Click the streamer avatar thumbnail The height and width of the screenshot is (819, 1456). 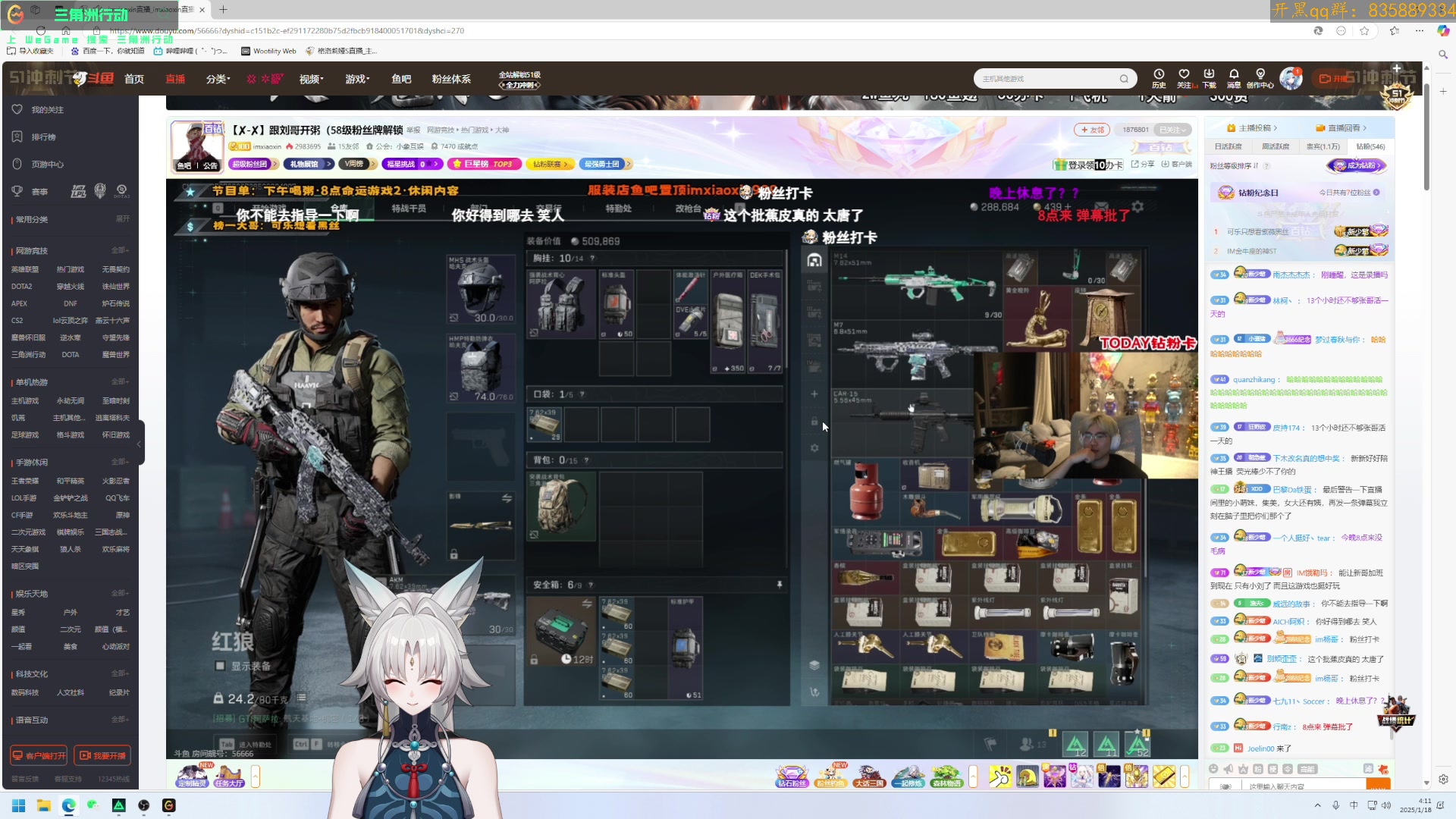click(x=198, y=146)
